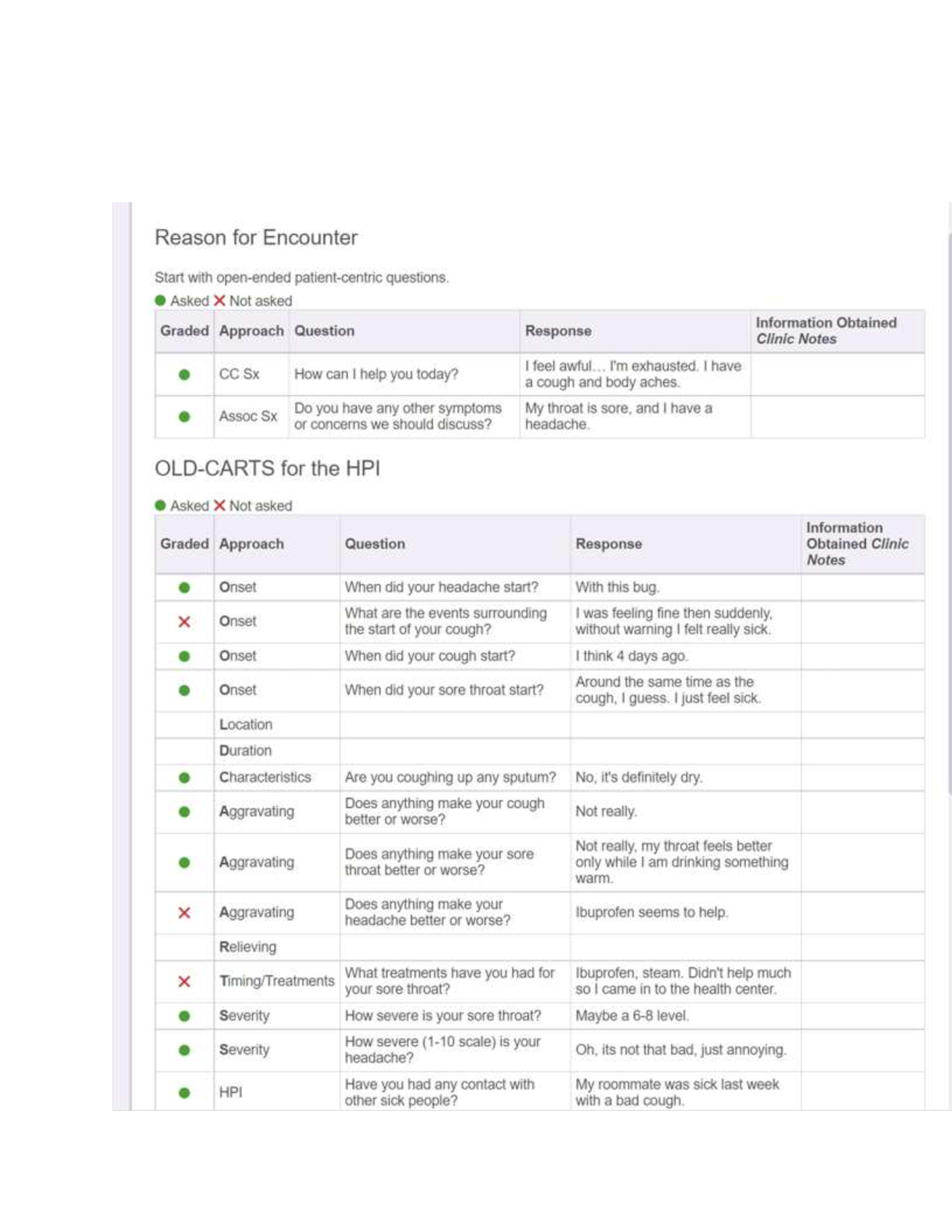Click the 'Reason for Encounter' heading
The image size is (952, 1232).
(x=256, y=237)
